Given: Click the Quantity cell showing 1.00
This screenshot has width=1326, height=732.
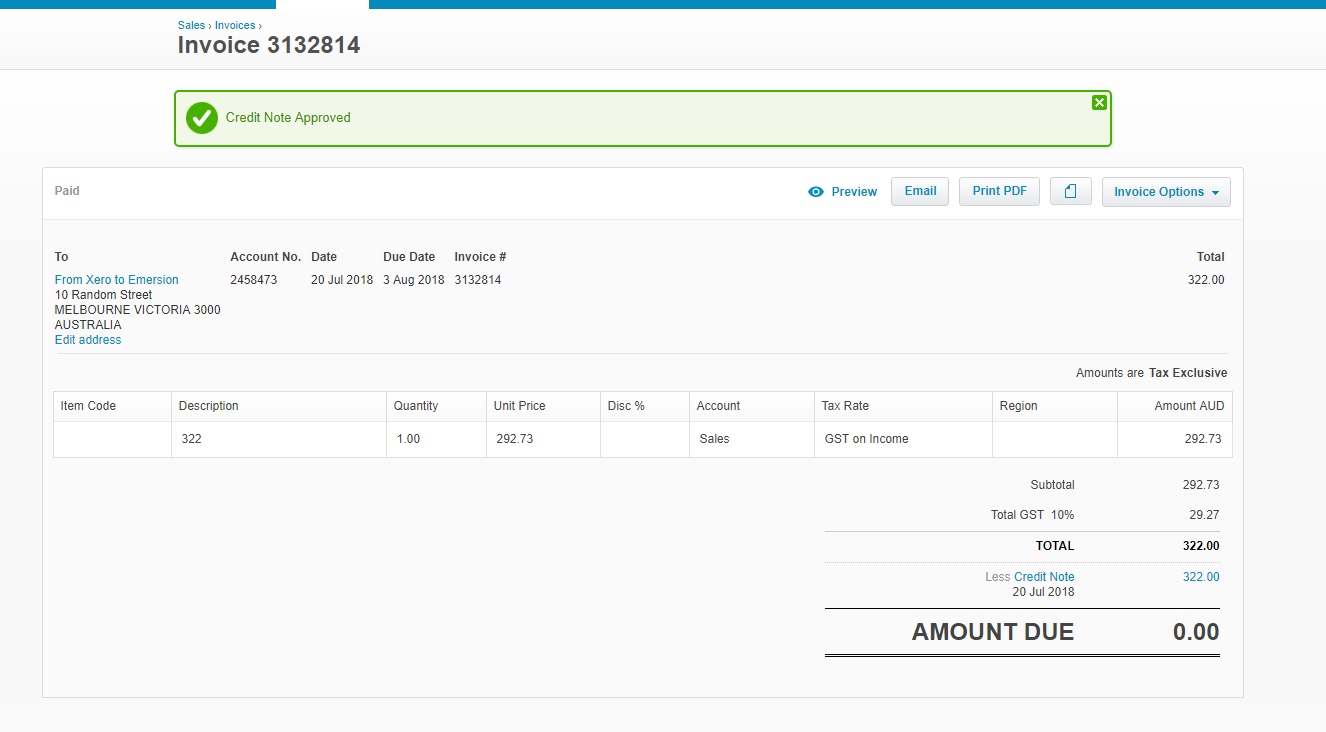Looking at the screenshot, I should [435, 439].
